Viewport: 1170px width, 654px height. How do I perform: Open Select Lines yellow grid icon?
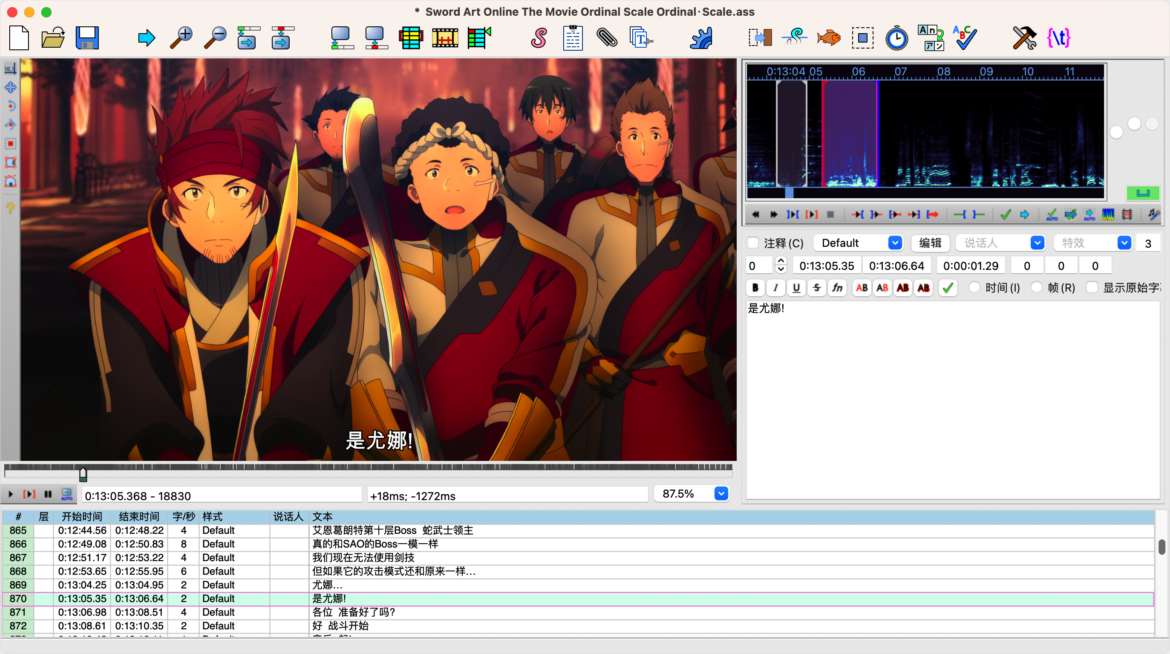410,37
